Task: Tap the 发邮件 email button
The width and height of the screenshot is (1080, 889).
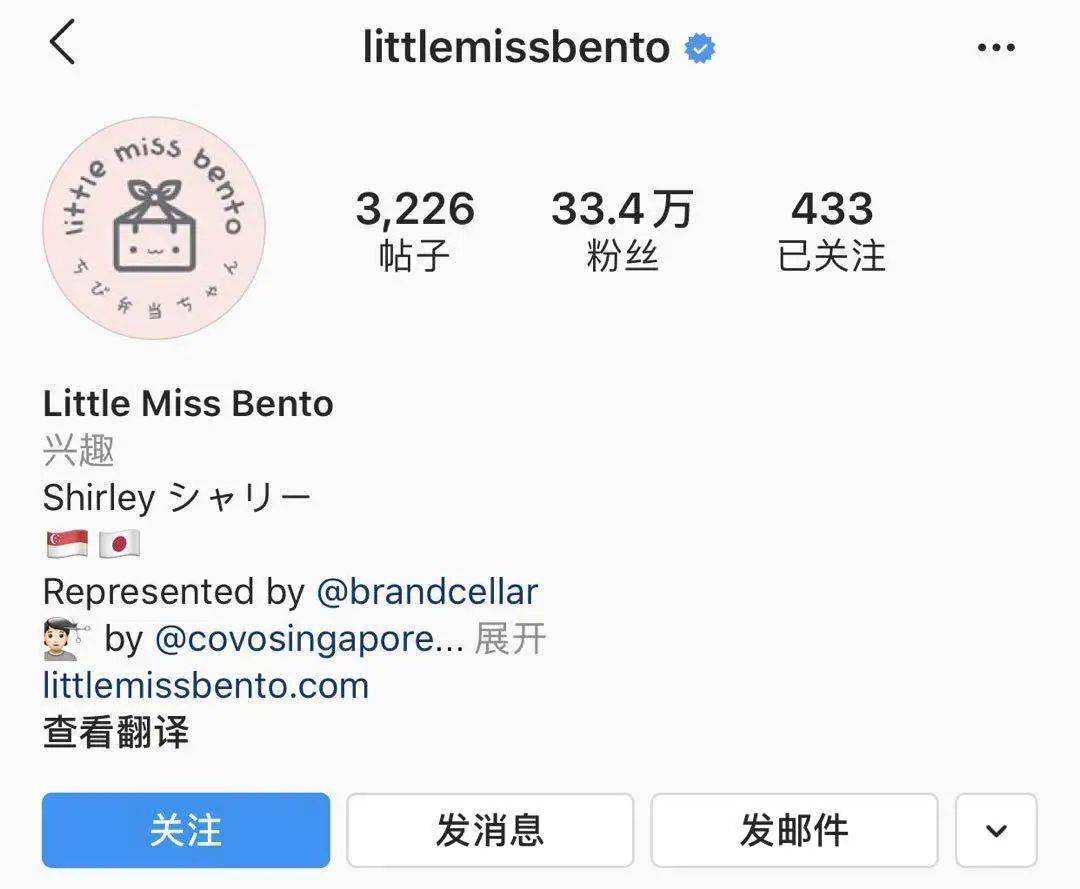Action: (794, 830)
